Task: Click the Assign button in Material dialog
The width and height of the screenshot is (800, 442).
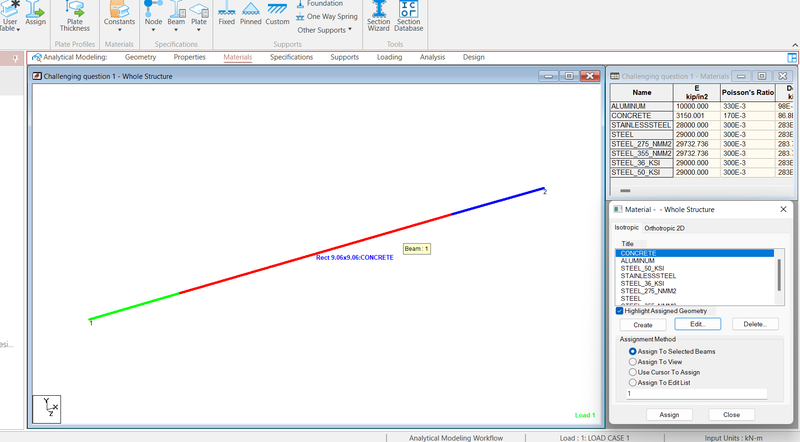Action: (669, 414)
